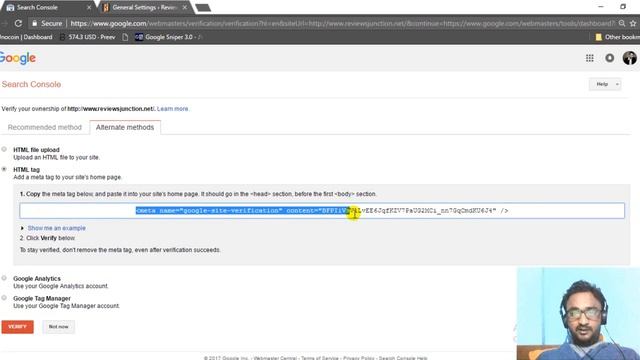The height and width of the screenshot is (360, 640).
Task: Open the Help dropdown
Action: point(605,84)
